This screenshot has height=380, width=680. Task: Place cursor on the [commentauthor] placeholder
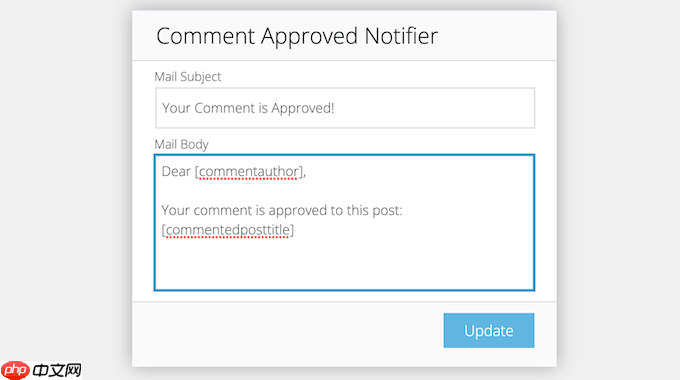pos(248,172)
